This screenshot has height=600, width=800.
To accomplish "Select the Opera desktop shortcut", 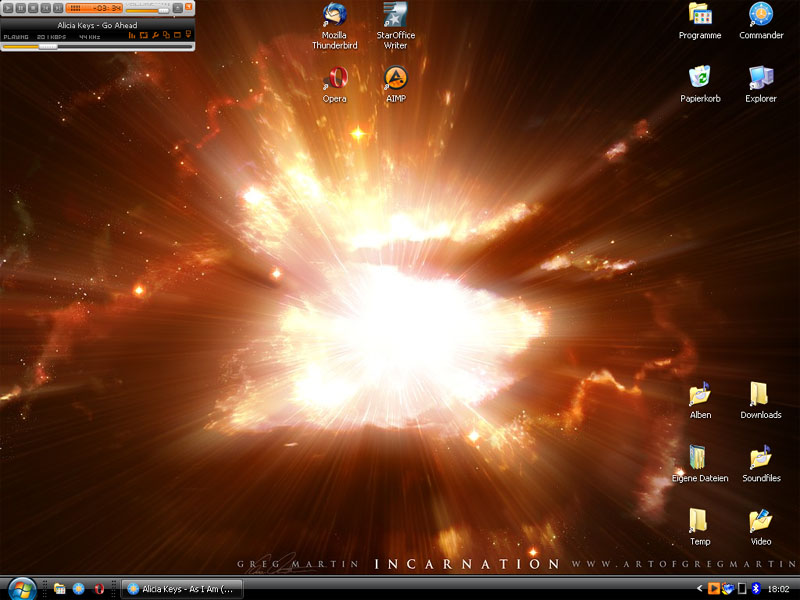I will [x=335, y=85].
